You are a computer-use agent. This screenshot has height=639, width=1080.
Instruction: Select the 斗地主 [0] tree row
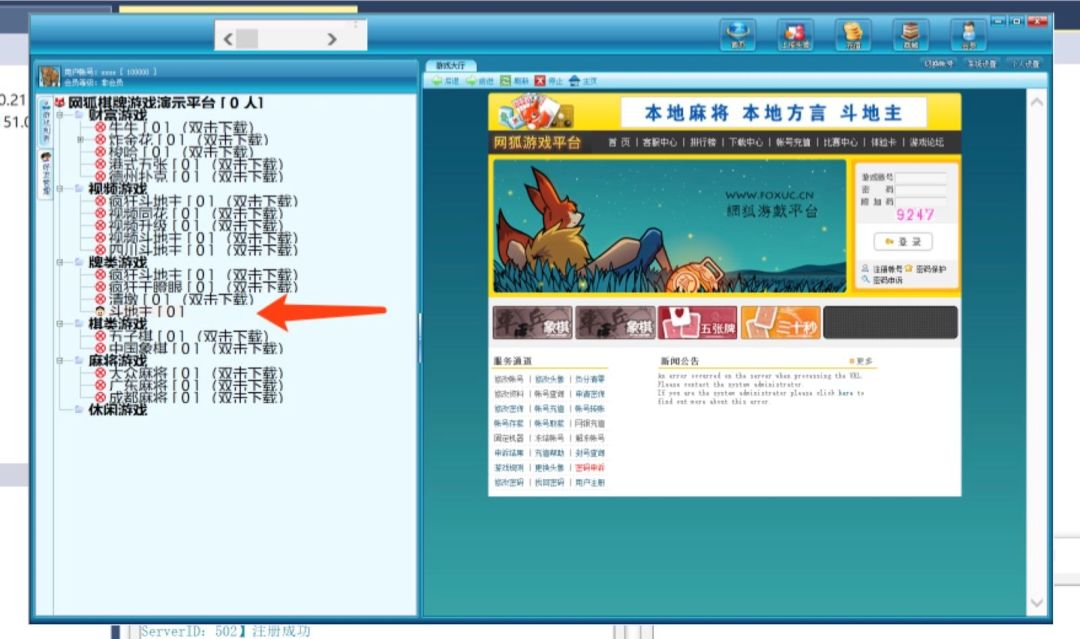tap(141, 311)
